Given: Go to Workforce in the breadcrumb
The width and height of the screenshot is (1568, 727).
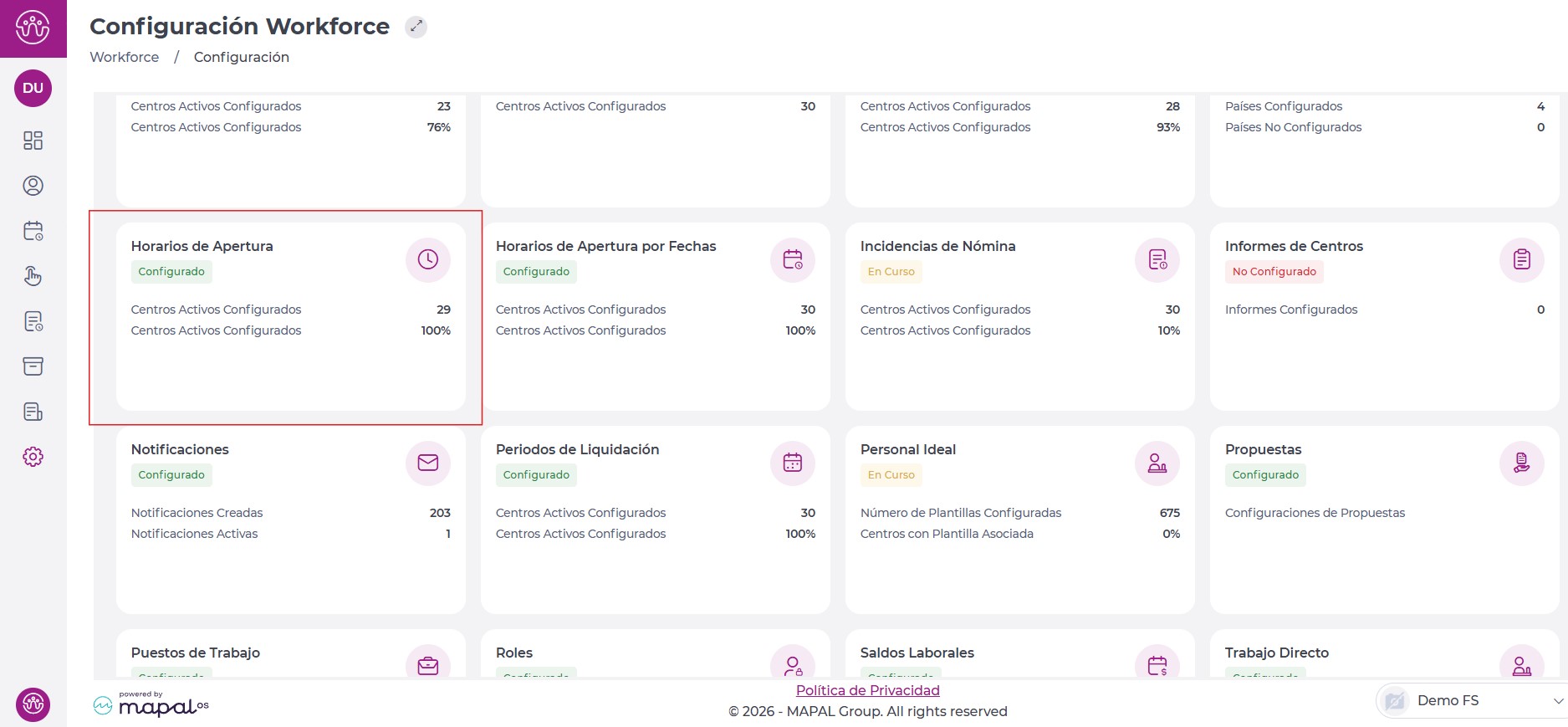Looking at the screenshot, I should pos(124,57).
